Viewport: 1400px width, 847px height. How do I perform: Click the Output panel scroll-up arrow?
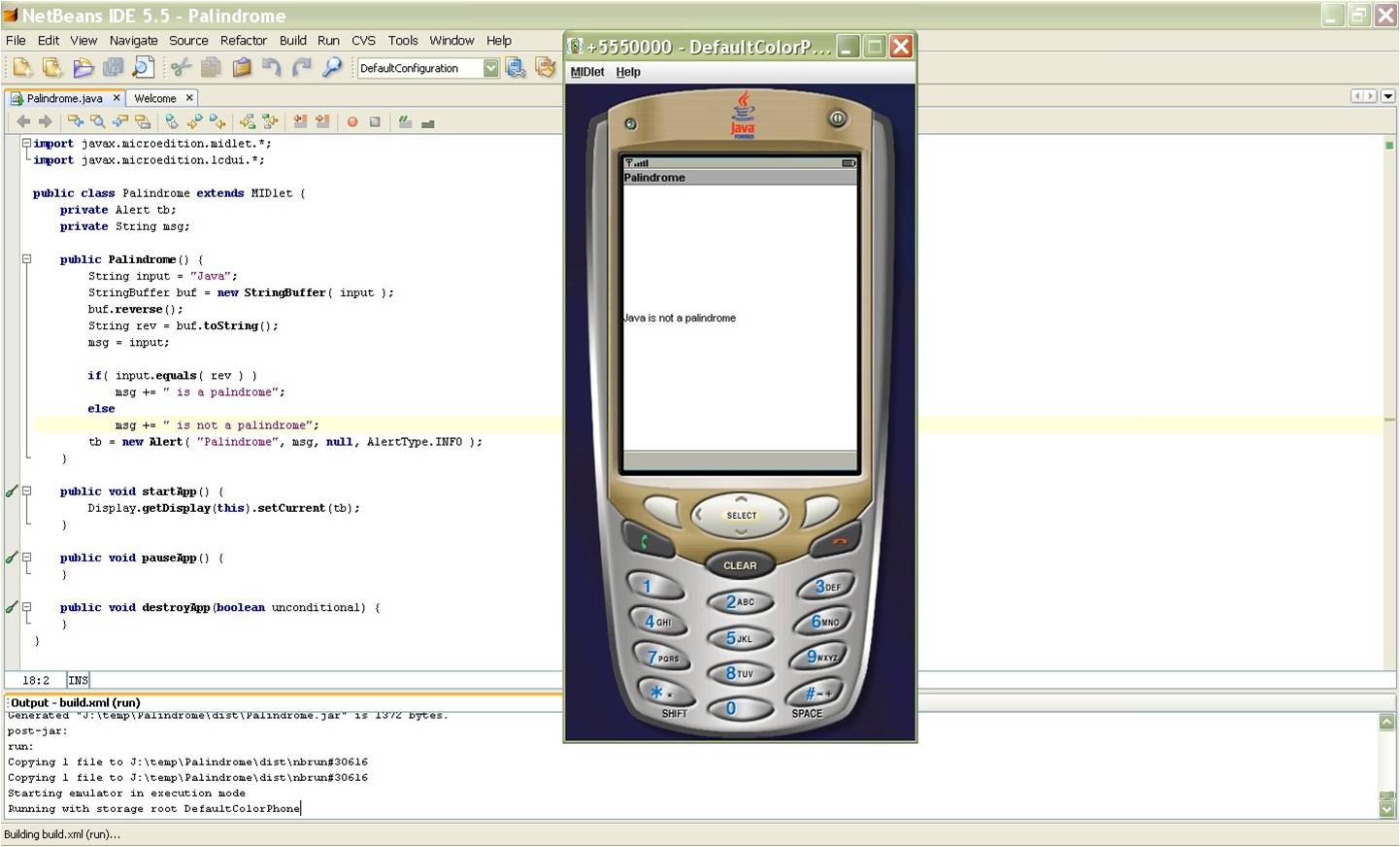pos(1386,722)
